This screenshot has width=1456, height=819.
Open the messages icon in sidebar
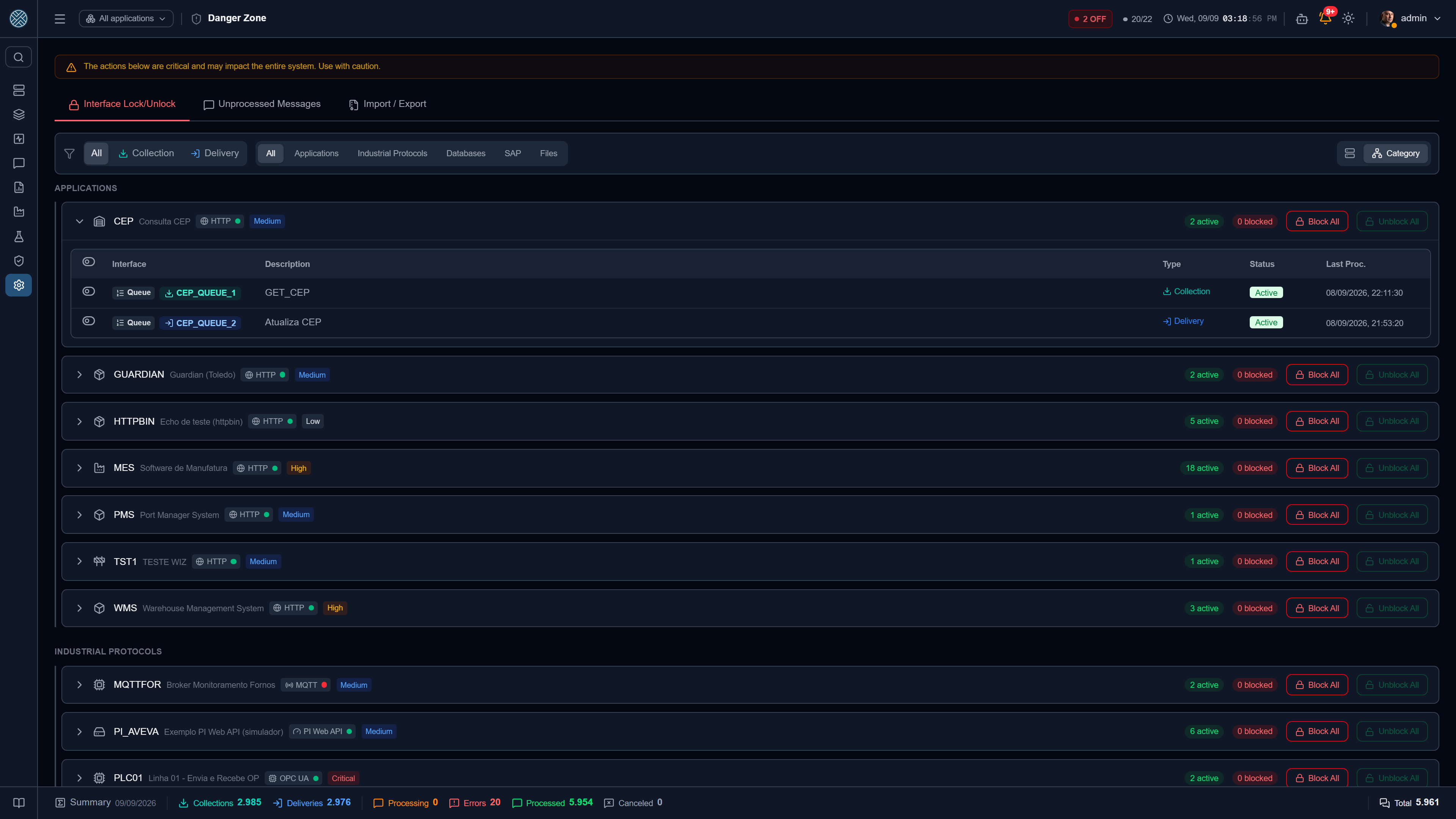click(19, 163)
